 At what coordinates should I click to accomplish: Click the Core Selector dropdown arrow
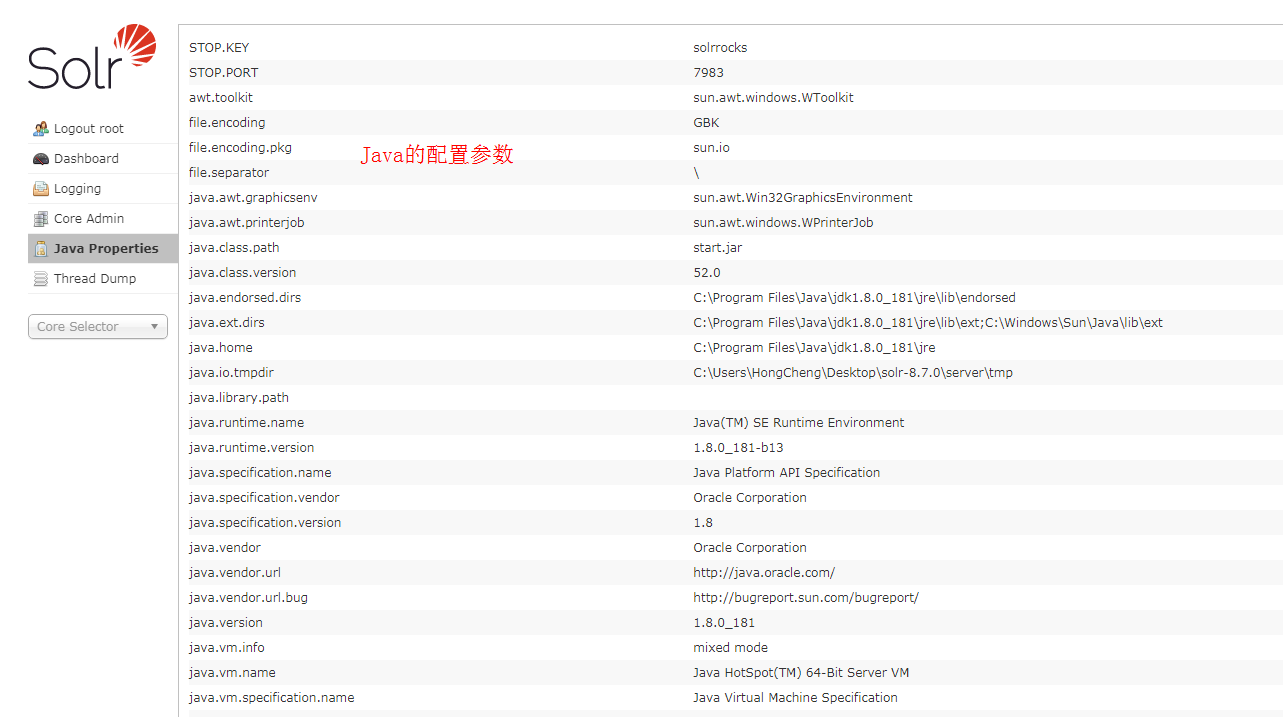(154, 327)
